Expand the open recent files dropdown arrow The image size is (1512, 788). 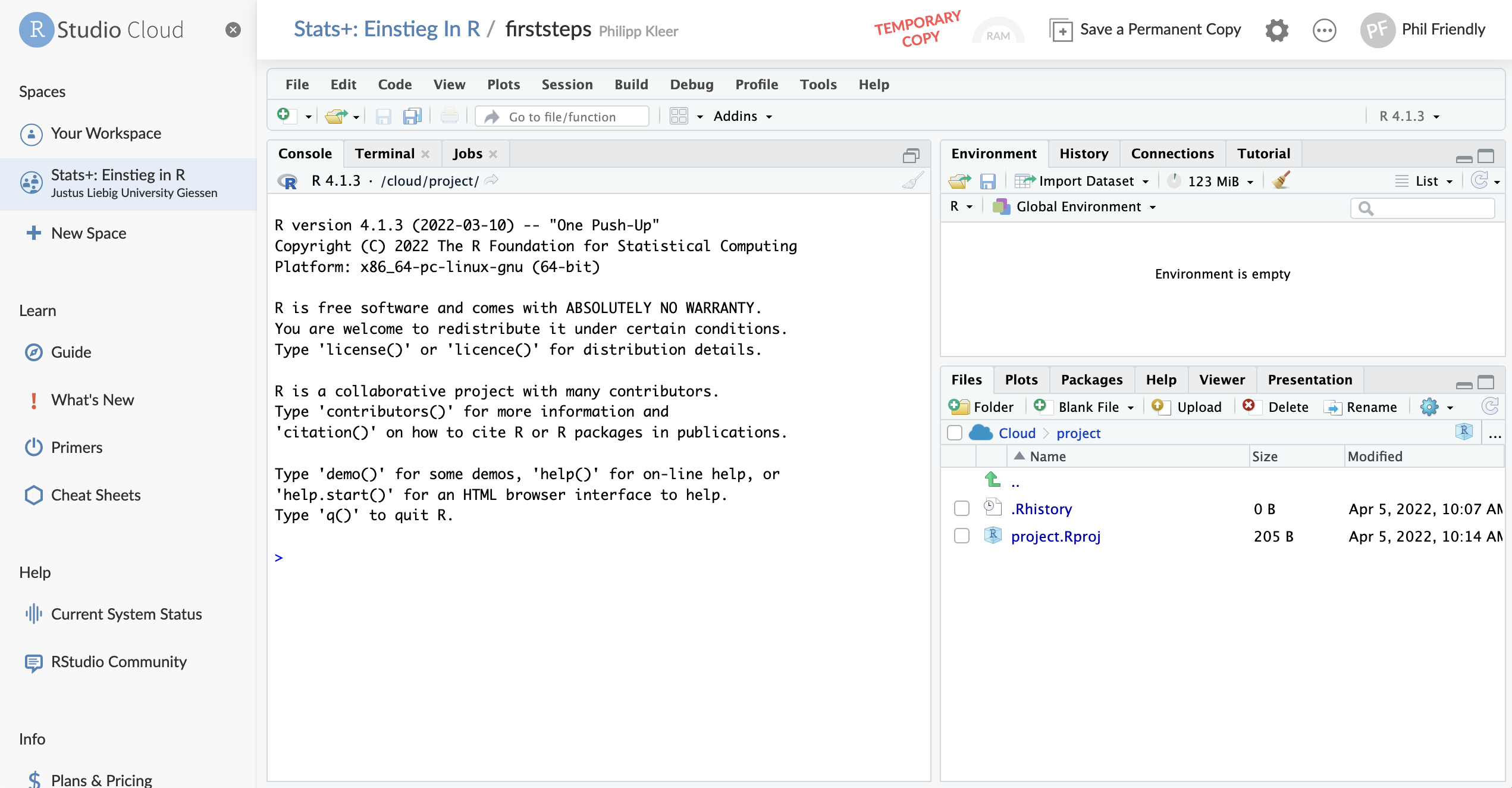[x=356, y=117]
